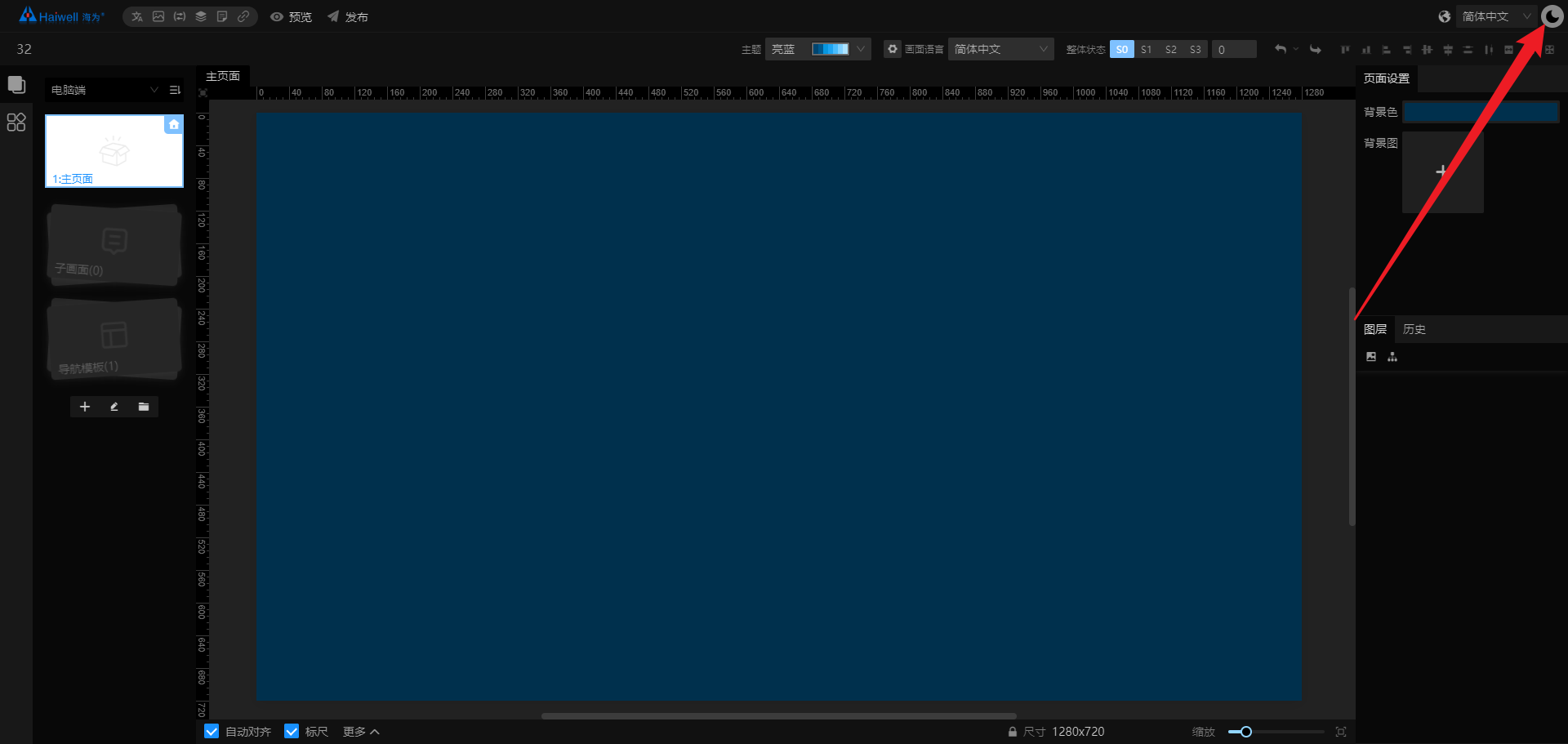Open the notes/script icon in top toolbar
The width and height of the screenshot is (1568, 744).
pyautogui.click(x=222, y=16)
